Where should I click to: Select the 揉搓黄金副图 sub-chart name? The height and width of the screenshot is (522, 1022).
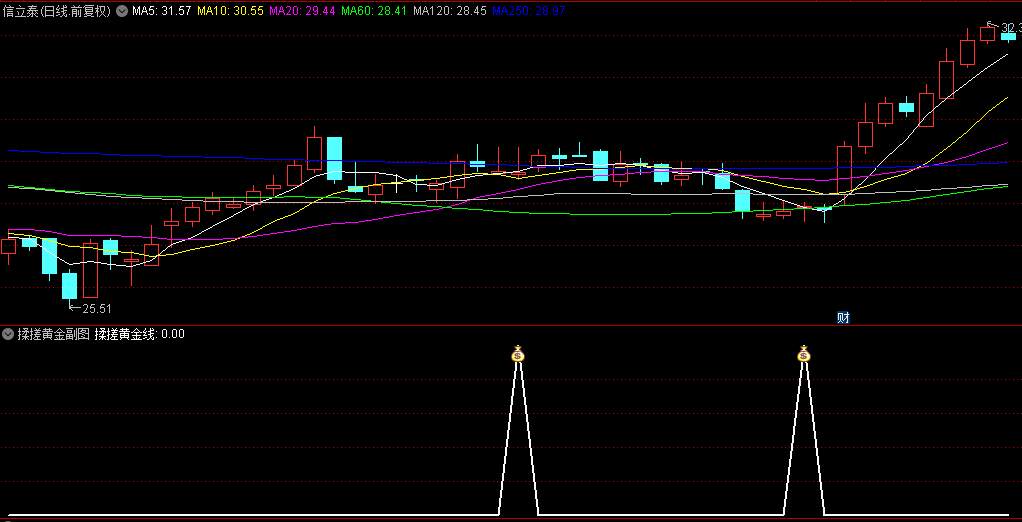click(x=53, y=334)
